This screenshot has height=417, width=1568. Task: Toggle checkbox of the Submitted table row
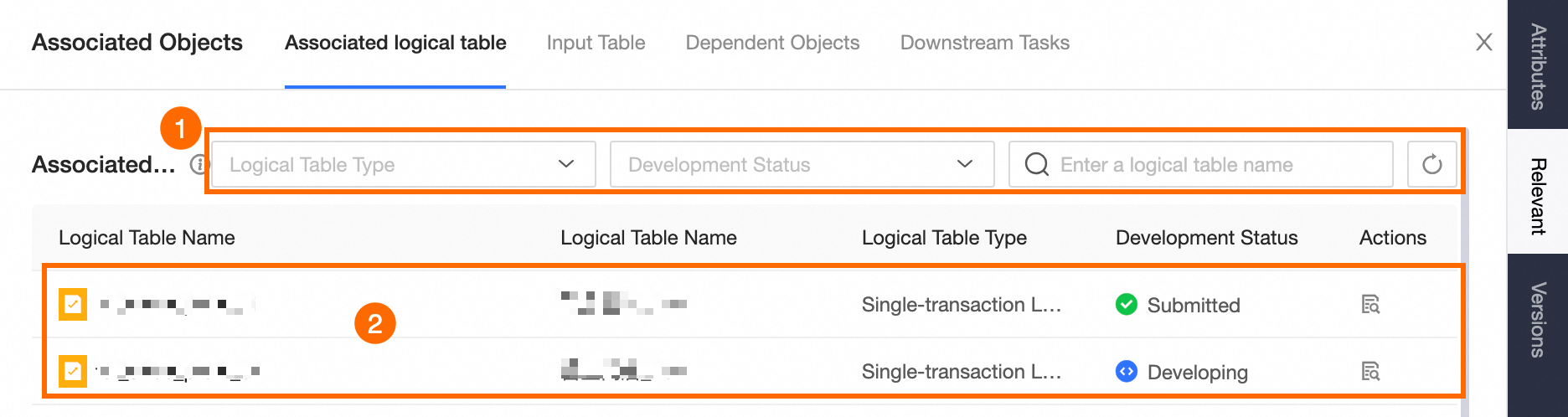pyautogui.click(x=73, y=305)
